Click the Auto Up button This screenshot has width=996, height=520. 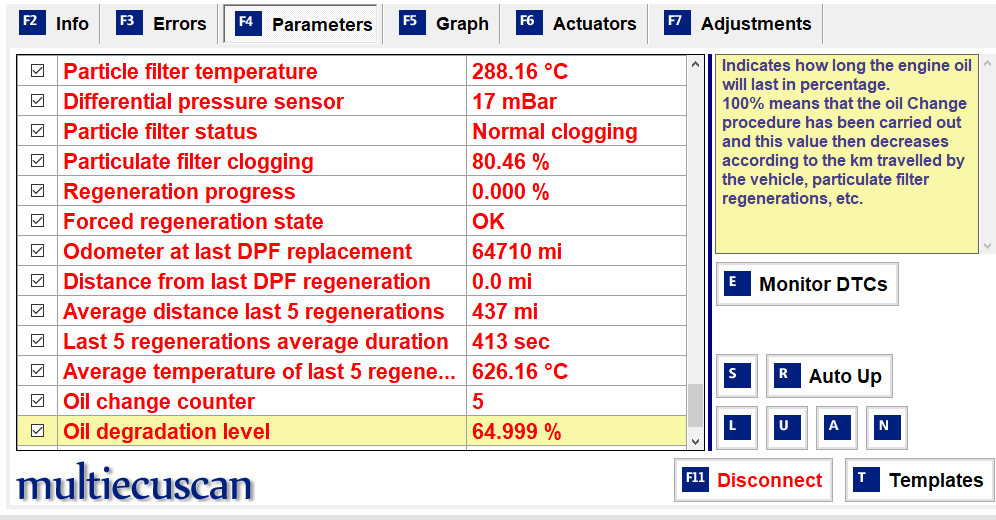[829, 376]
